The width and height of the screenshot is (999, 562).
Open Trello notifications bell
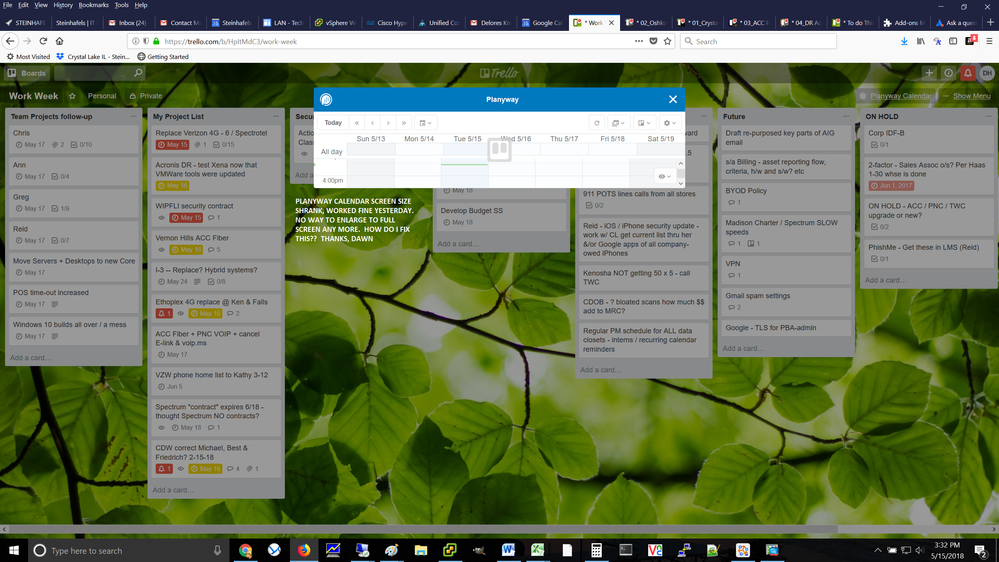(968, 73)
